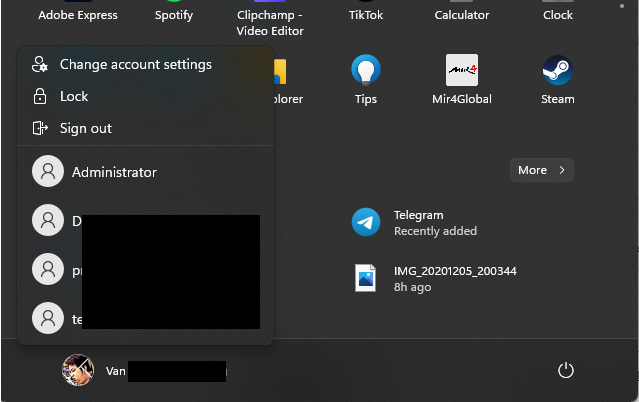Viewport: 639px width, 402px height.
Task: Open Telegram from the recommended list
Action: point(366,222)
